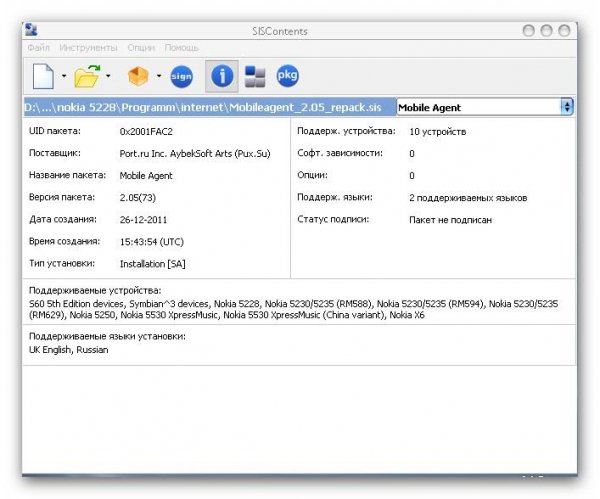
Task: Open the Mobile Agent combo box
Action: [x=485, y=107]
